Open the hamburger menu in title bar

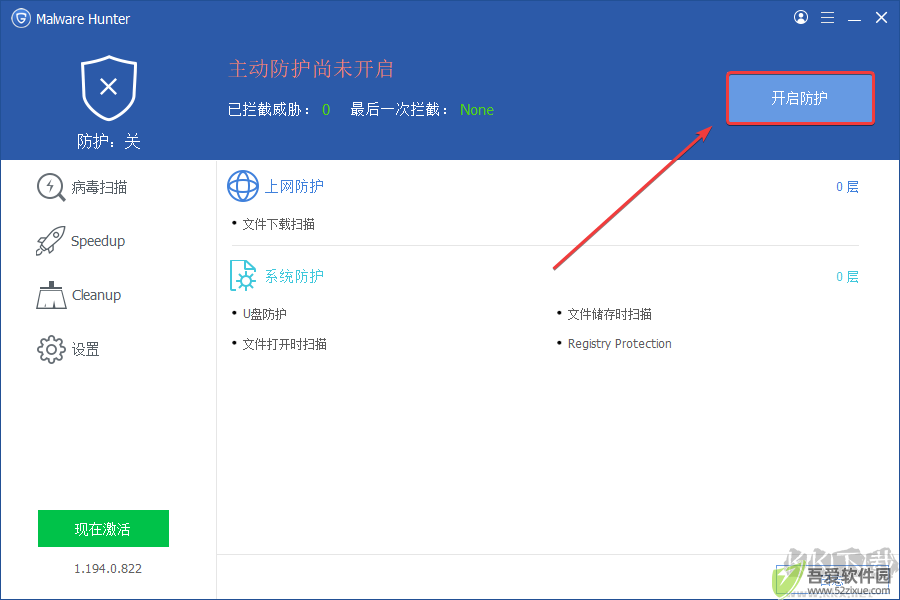827,18
